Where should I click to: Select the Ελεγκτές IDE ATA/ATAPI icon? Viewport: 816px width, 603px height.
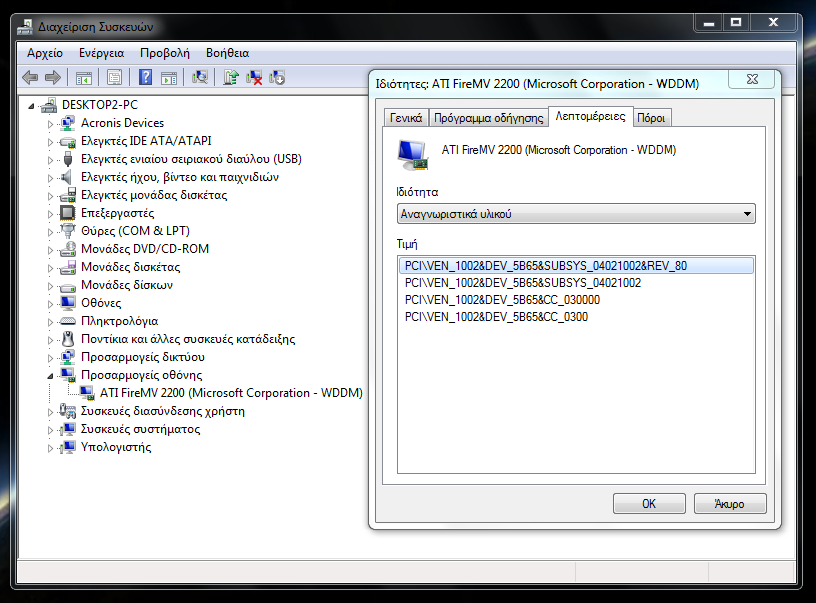(x=68, y=141)
